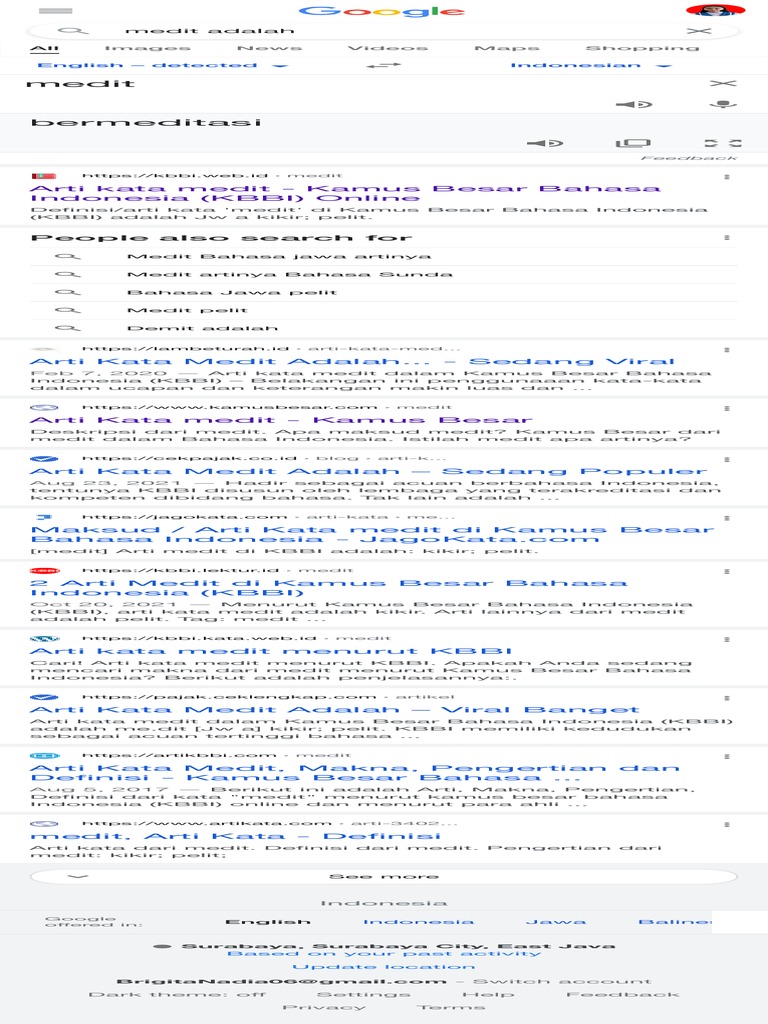This screenshot has width=768, height=1024.
Task: Open more options for kamusbesar.com result
Action: click(x=727, y=408)
